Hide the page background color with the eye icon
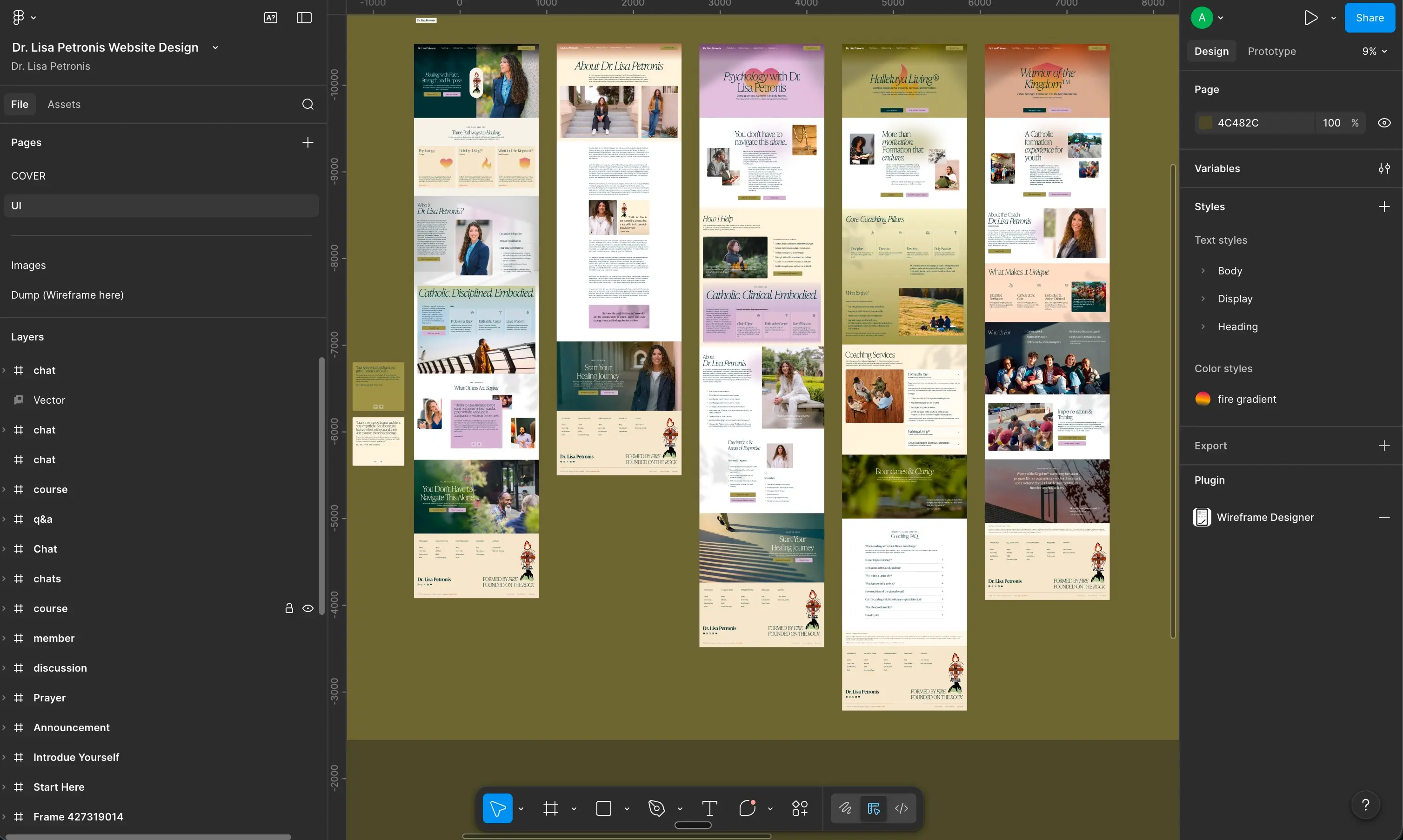The height and width of the screenshot is (840, 1403). pyautogui.click(x=1385, y=122)
